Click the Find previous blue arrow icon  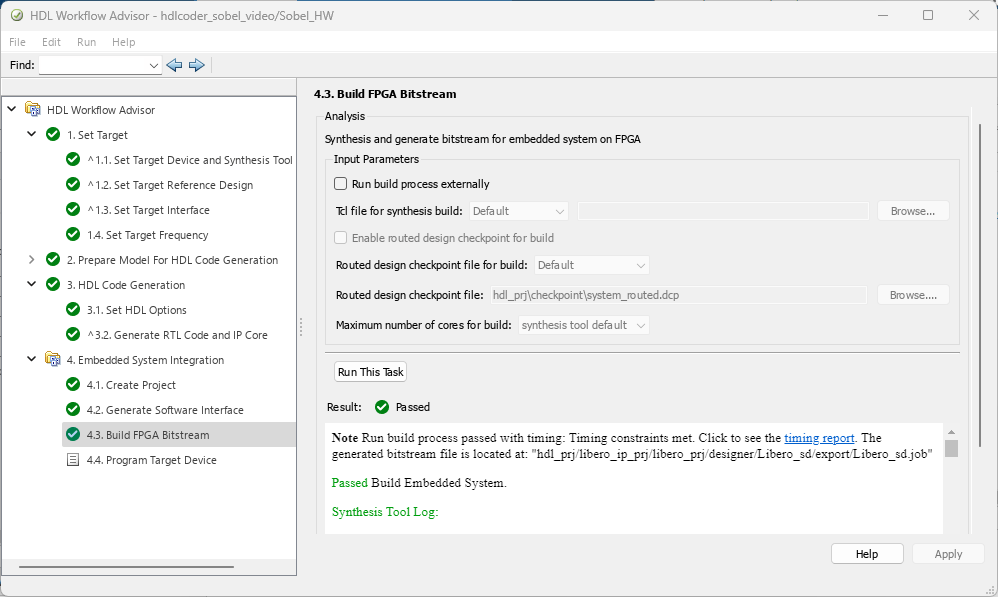point(174,65)
